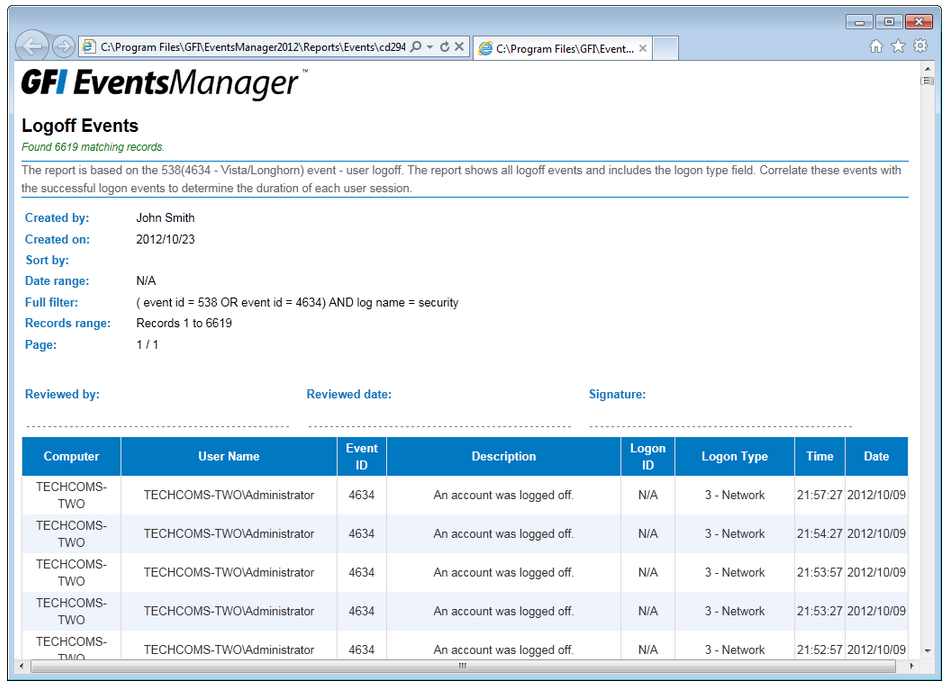
Task: Click the vertical scrollbar down arrow
Action: click(927, 651)
